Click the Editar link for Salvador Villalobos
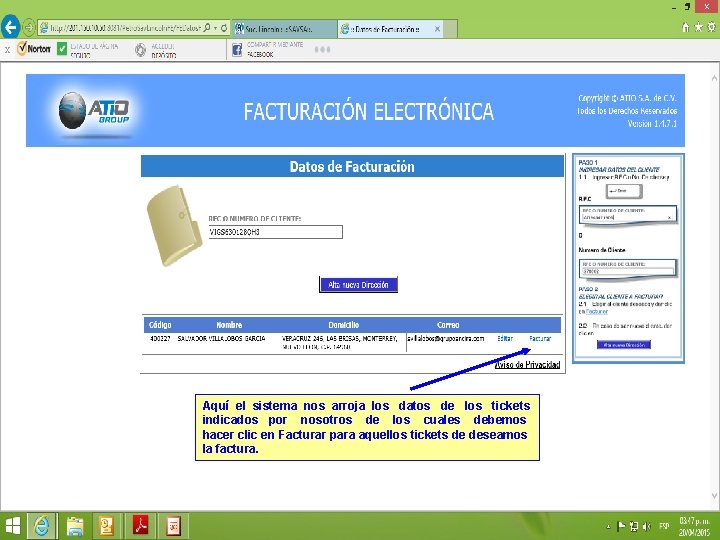720x540 pixels. pyautogui.click(x=505, y=338)
